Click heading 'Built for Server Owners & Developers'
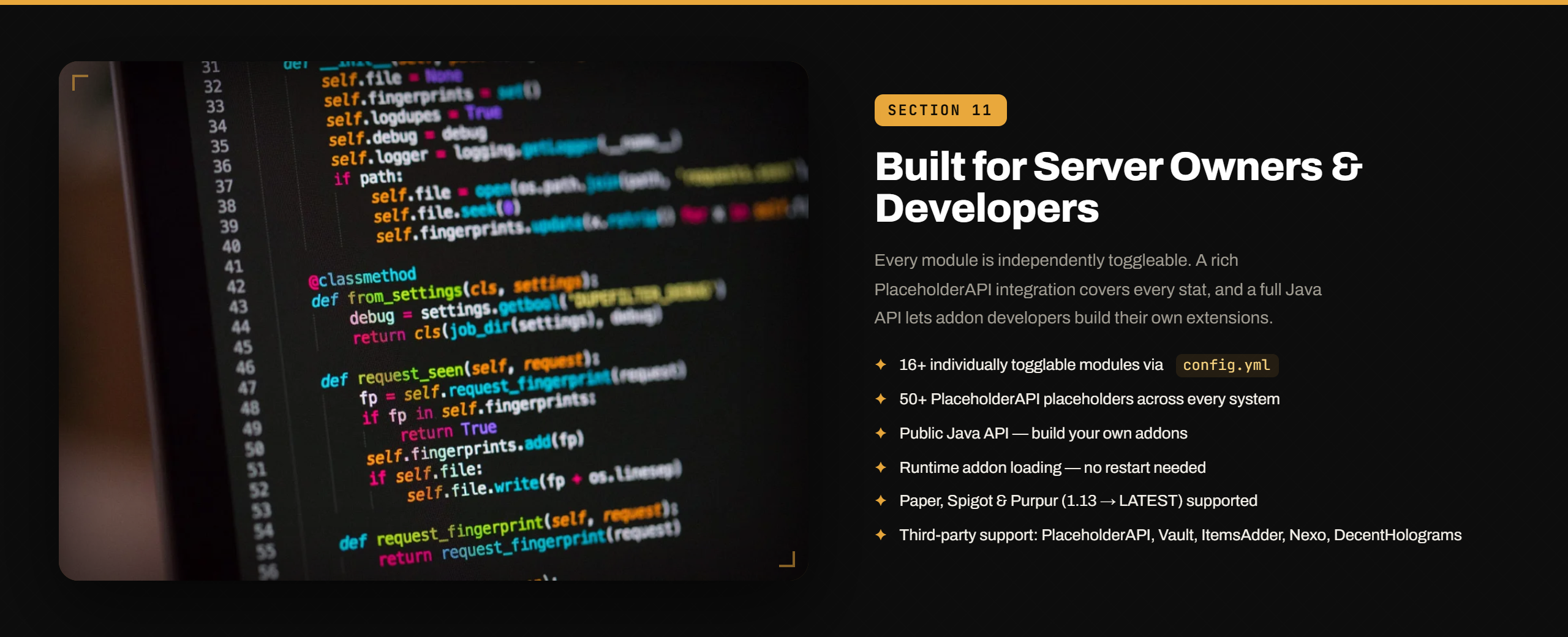 click(x=1118, y=187)
